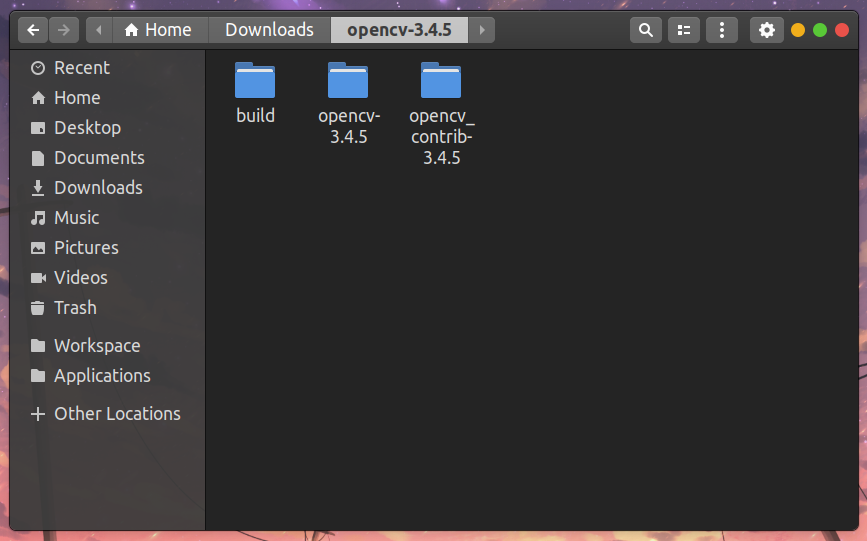Close window with the red button
867x541 pixels.
[x=842, y=30]
